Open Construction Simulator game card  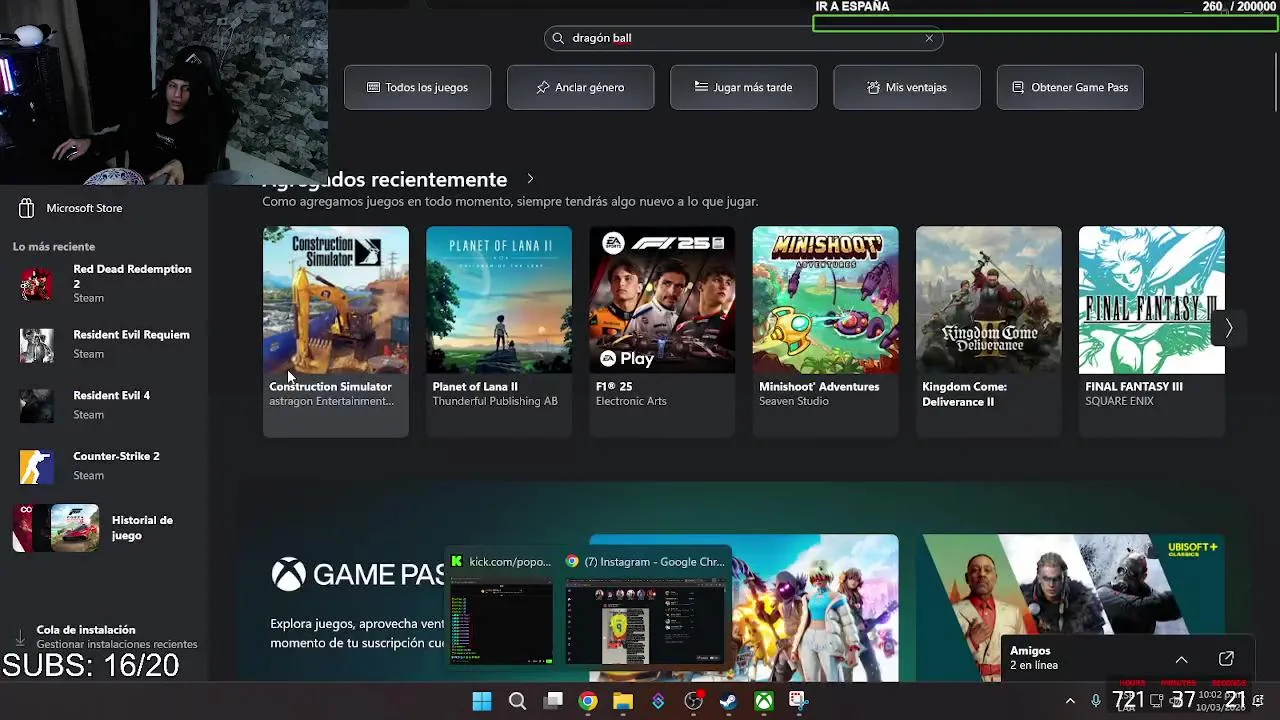point(335,331)
